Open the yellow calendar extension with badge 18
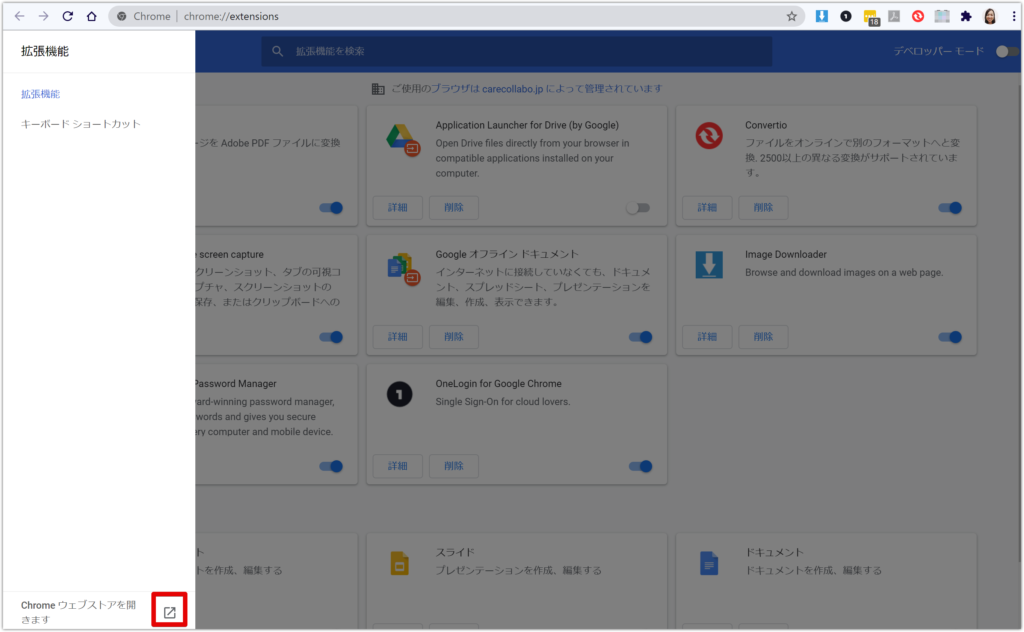This screenshot has height=632, width=1024. click(871, 18)
